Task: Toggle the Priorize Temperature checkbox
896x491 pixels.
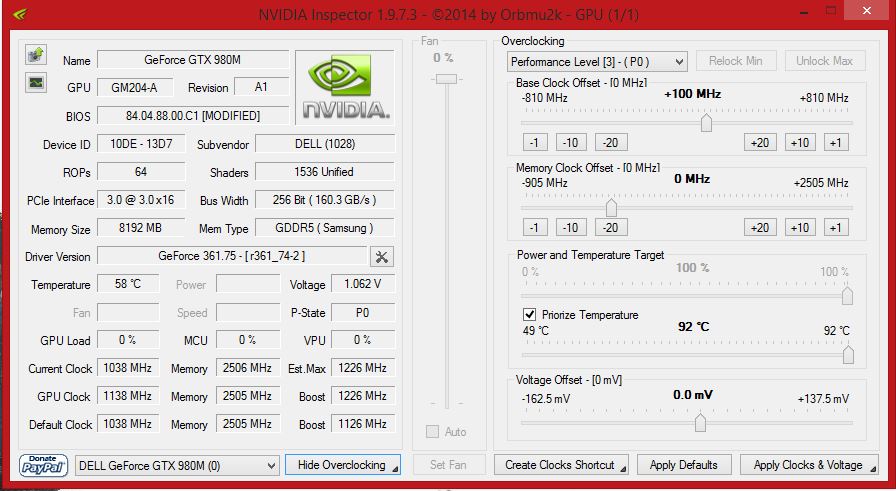Action: (529, 314)
